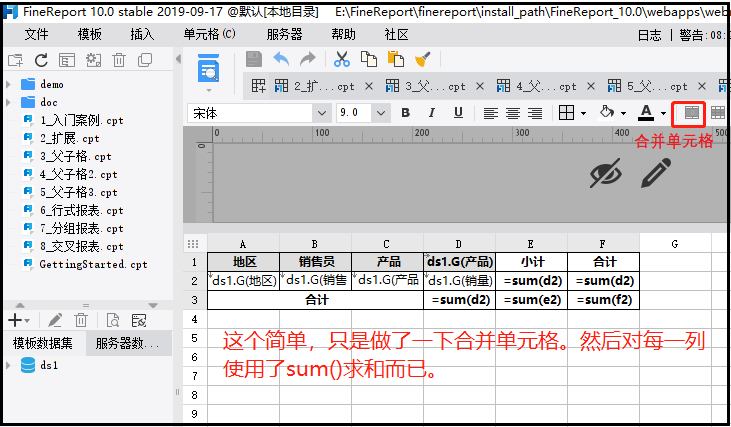Viewport: 731px width, 427px height.
Task: Open the font size dropdown
Action: 381,113
